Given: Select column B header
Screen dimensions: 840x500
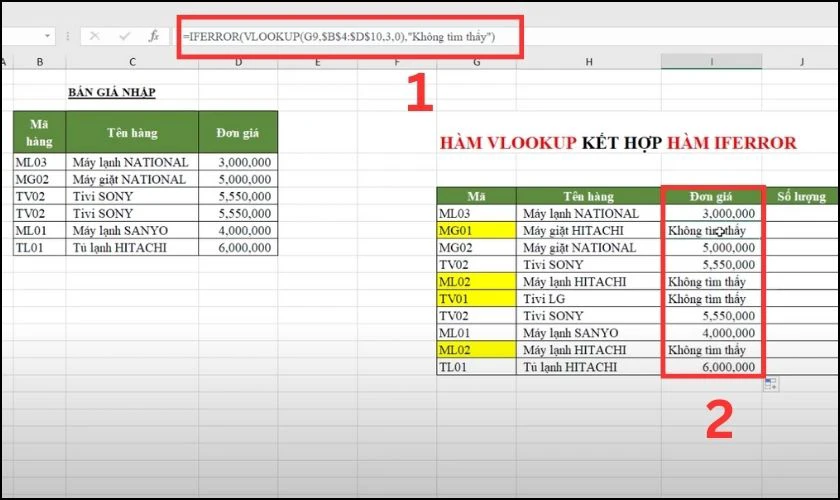Looking at the screenshot, I should [40, 62].
